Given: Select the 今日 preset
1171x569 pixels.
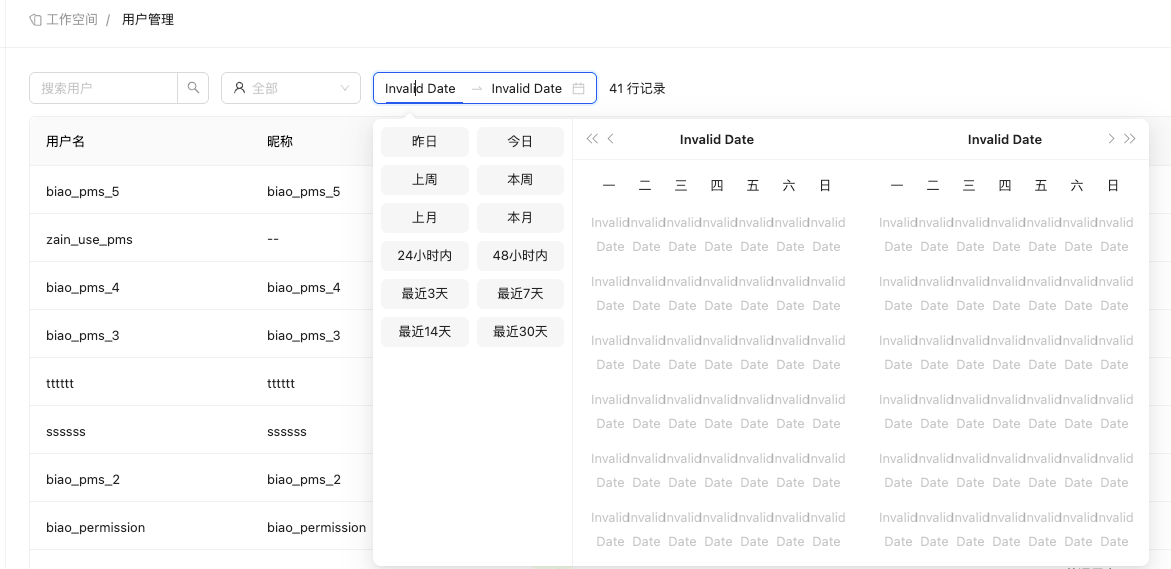Looking at the screenshot, I should 521,142.
